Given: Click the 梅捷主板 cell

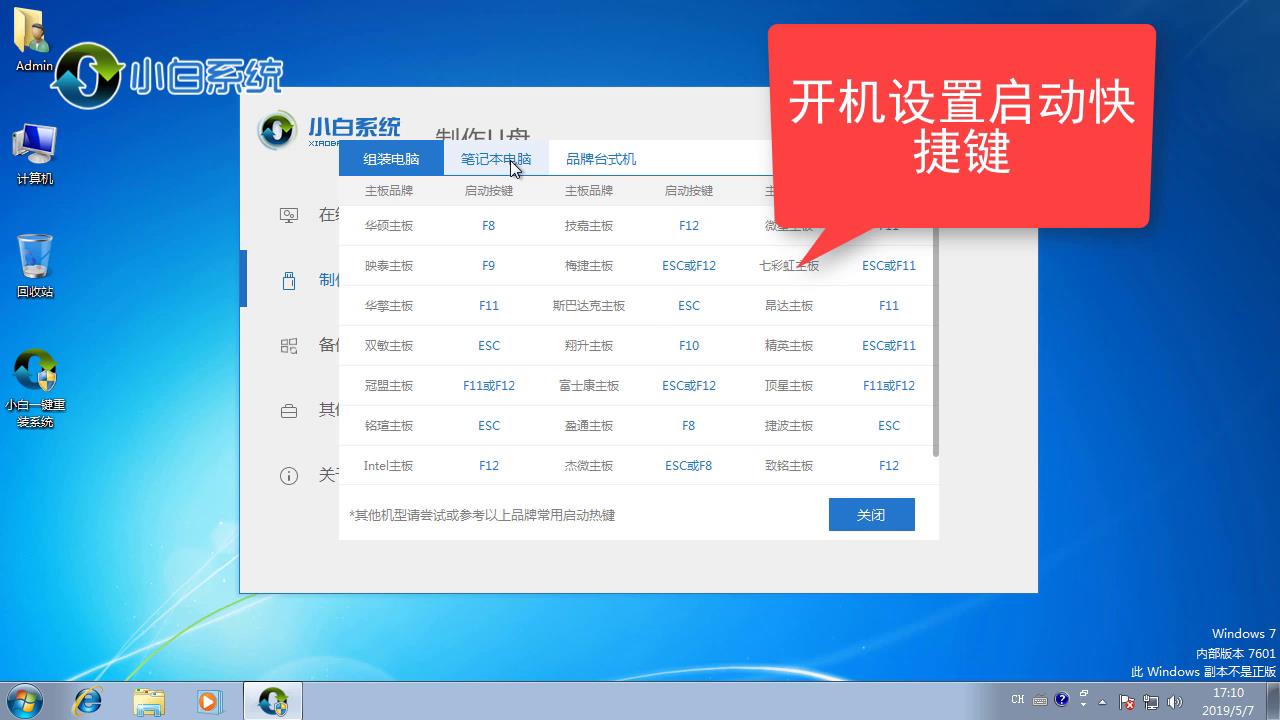Looking at the screenshot, I should tap(589, 265).
